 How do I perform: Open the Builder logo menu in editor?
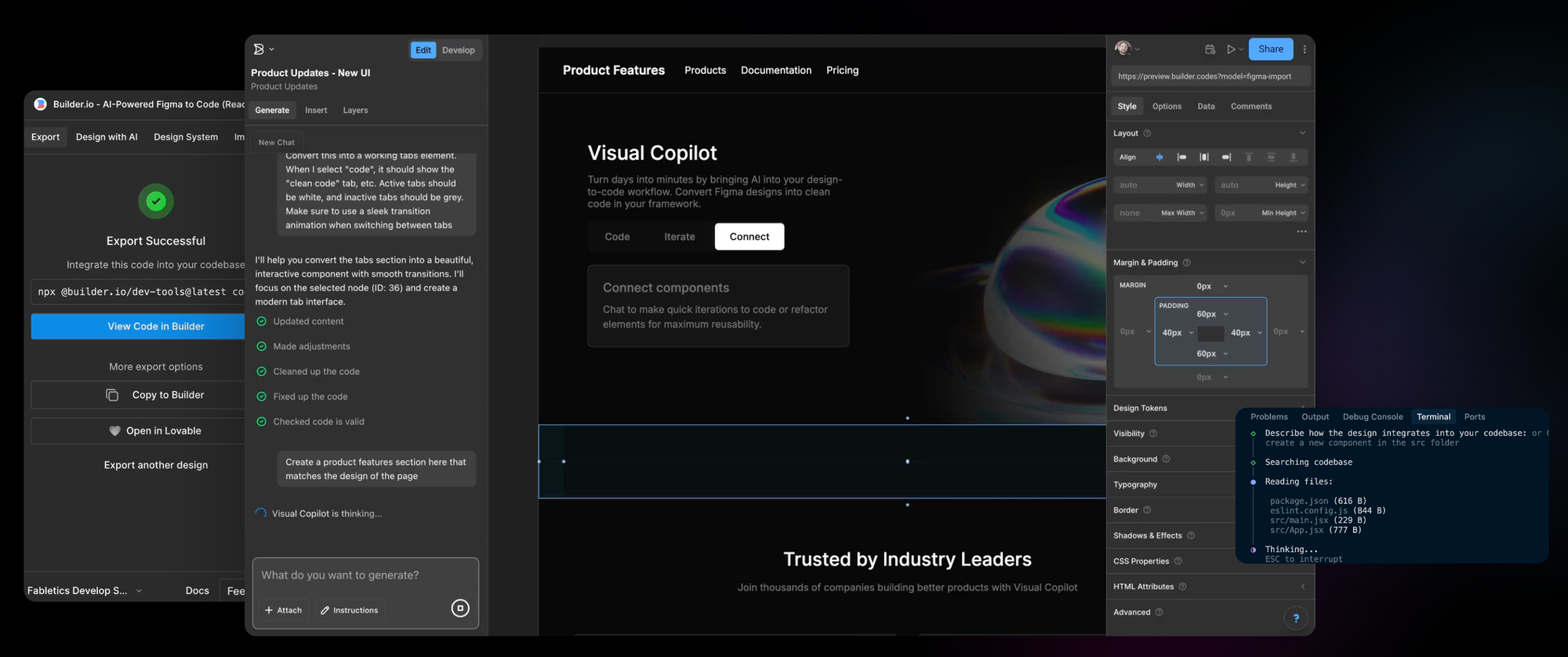pyautogui.click(x=263, y=49)
